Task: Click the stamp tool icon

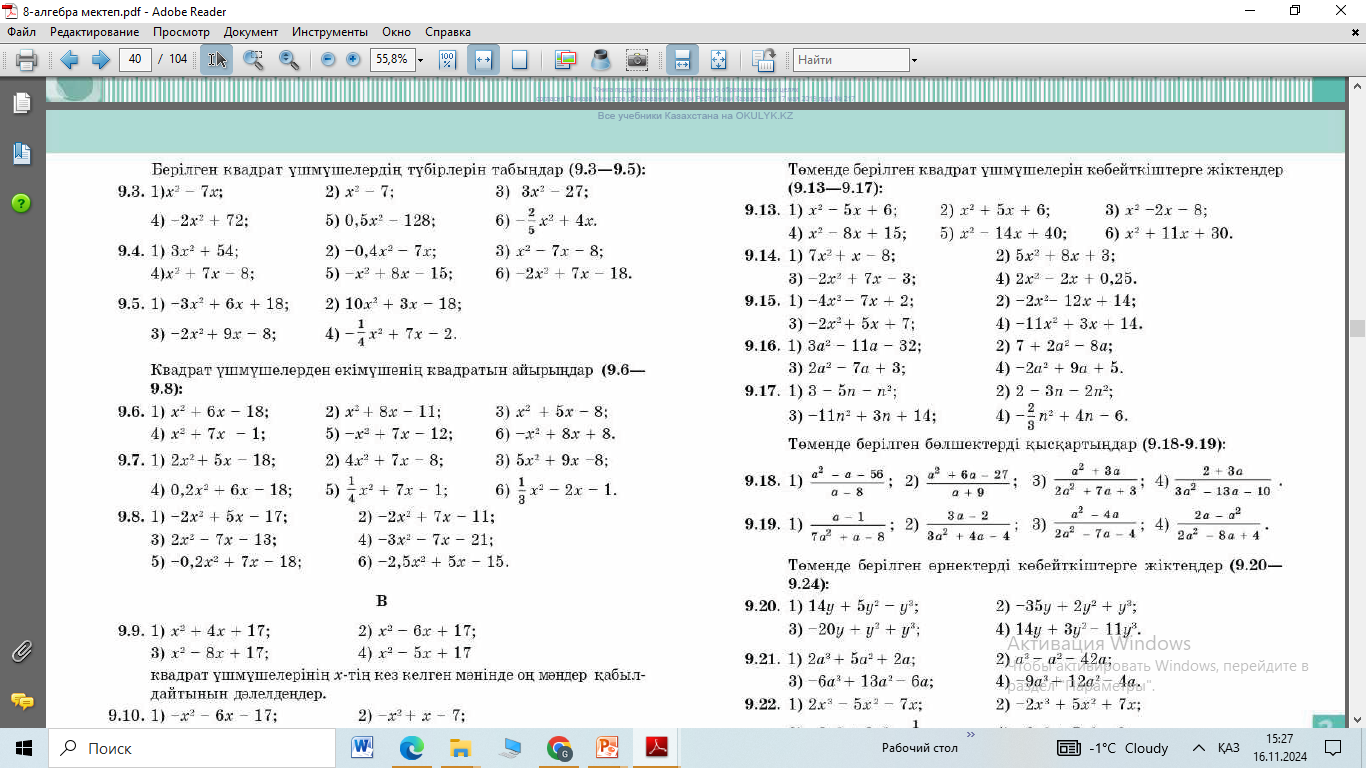Action: pyautogui.click(x=601, y=60)
